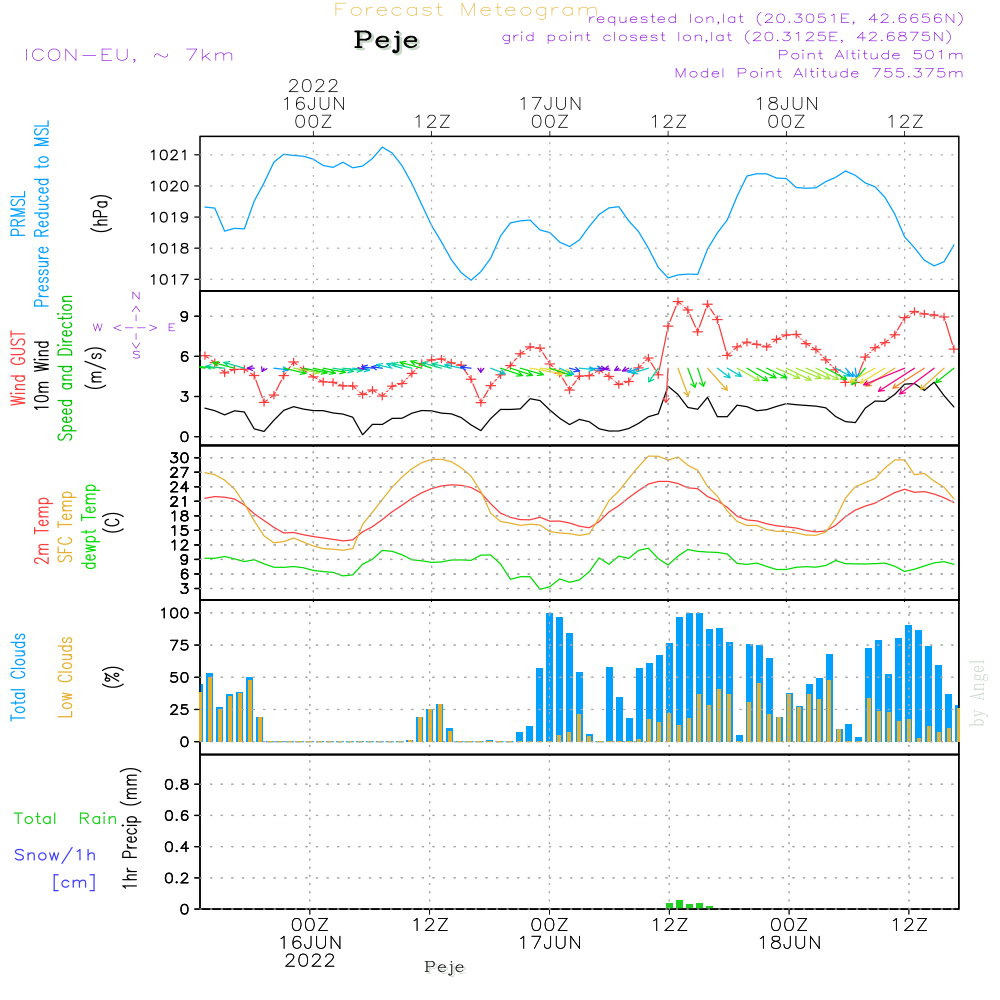The width and height of the screenshot is (1000, 1000).
Task: Select the requested lon,lat coordinates text
Action: click(x=776, y=19)
